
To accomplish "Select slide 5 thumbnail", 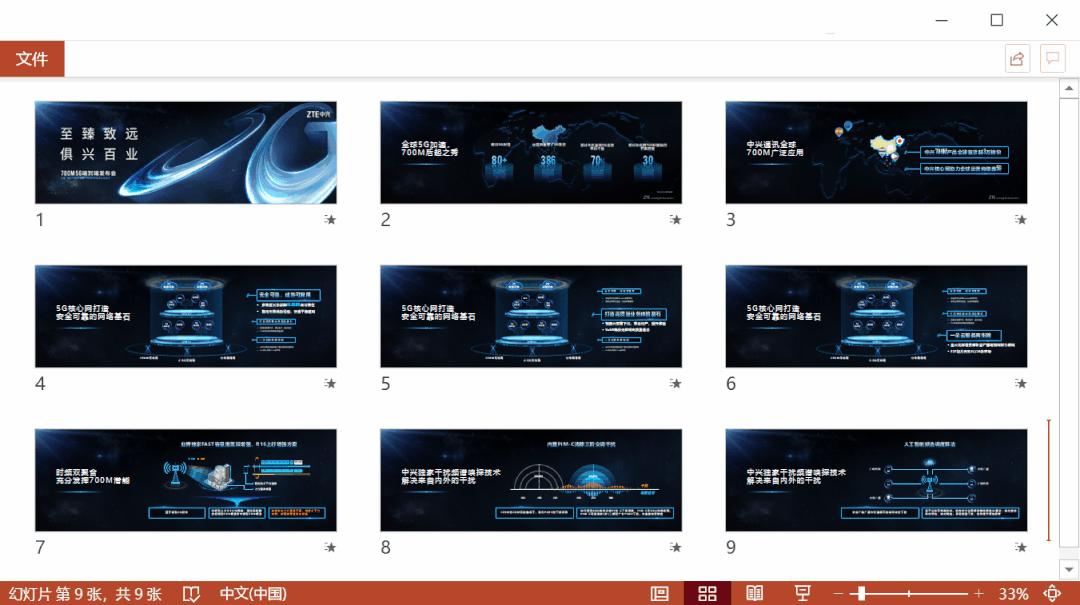I will point(531,316).
